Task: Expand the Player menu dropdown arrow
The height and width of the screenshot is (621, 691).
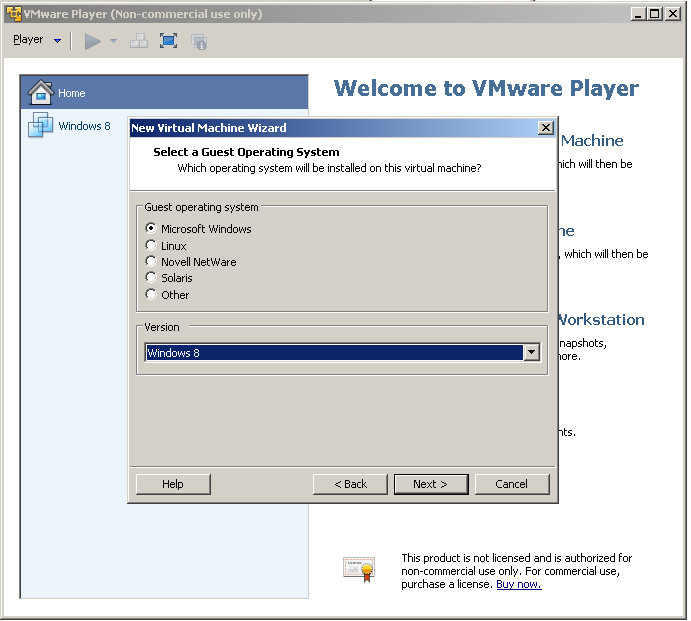Action: click(57, 41)
